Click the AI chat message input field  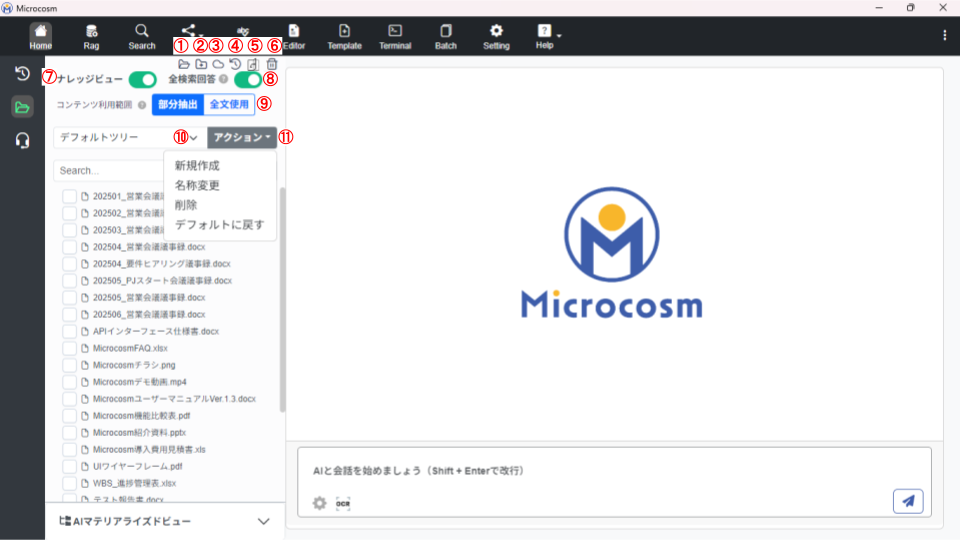608,471
